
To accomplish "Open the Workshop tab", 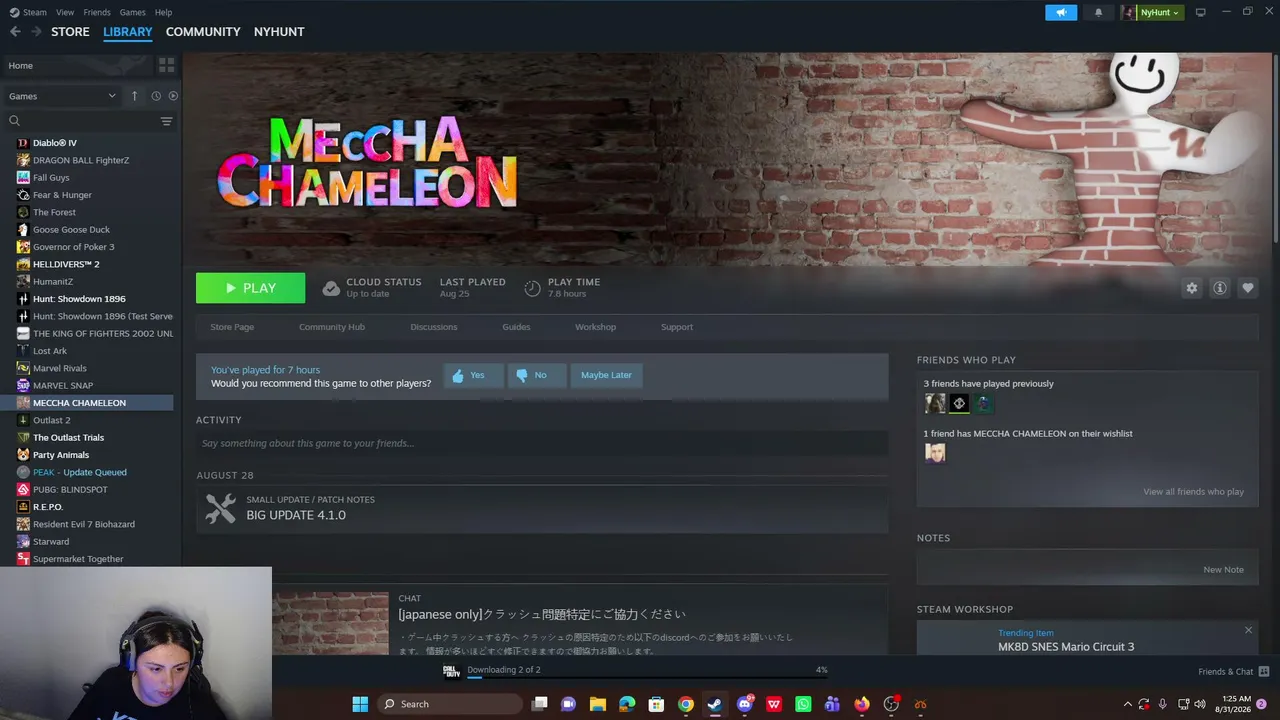I will point(595,327).
